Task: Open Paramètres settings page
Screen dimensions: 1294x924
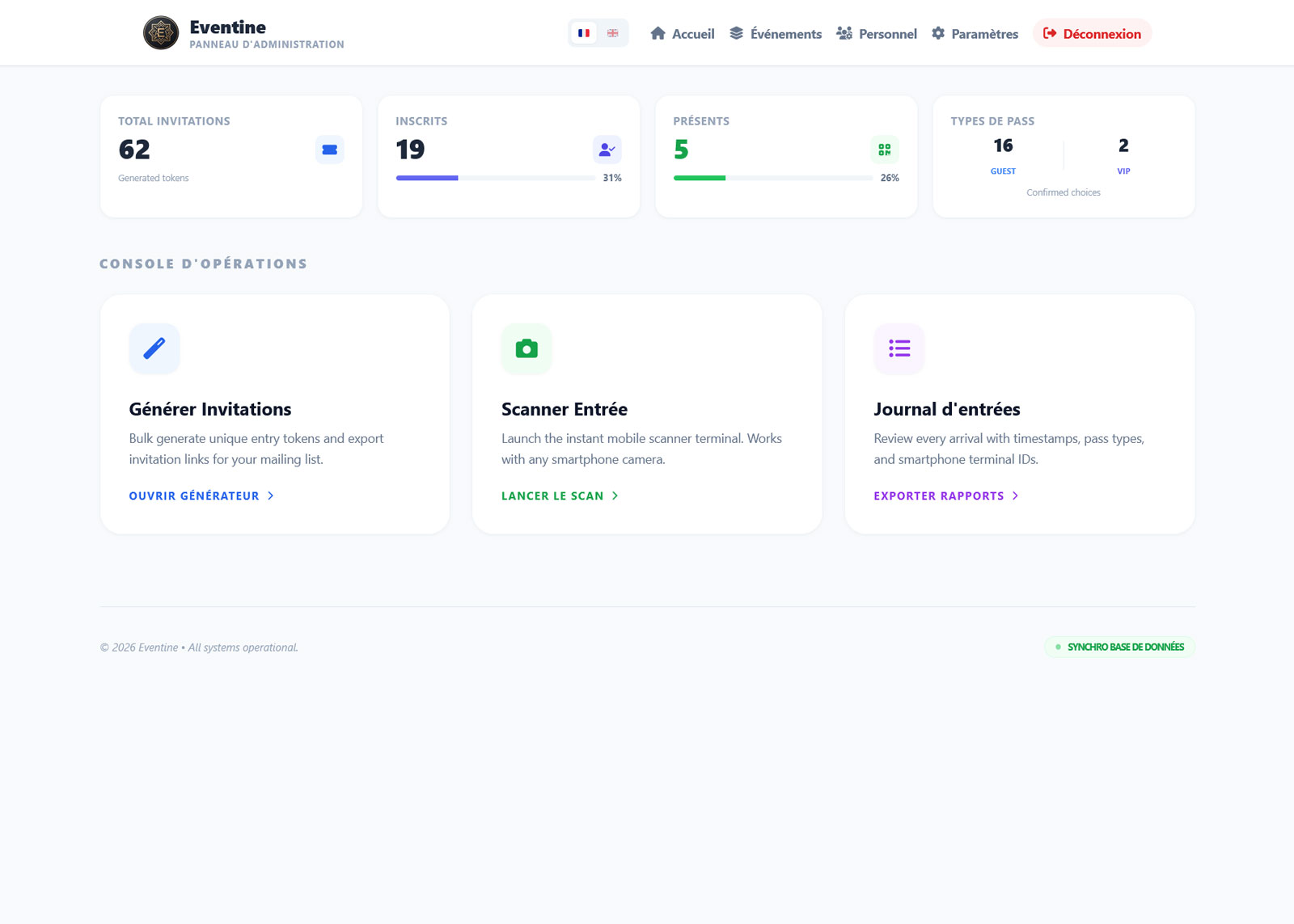Action: [975, 33]
